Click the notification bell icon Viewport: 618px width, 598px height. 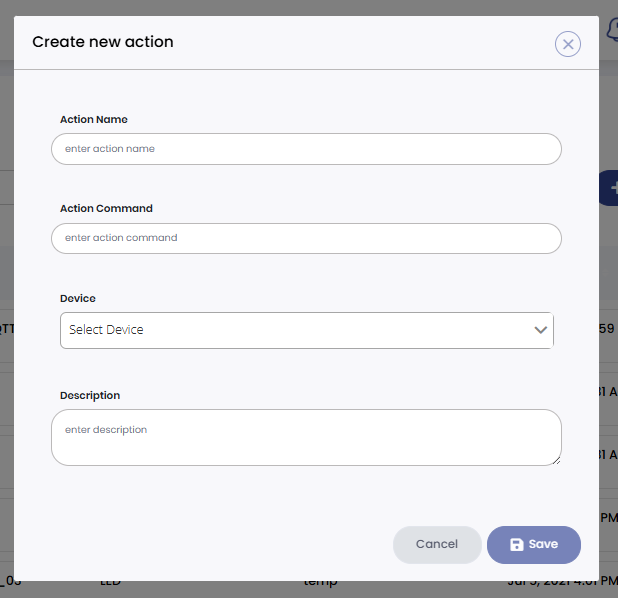tap(609, 31)
